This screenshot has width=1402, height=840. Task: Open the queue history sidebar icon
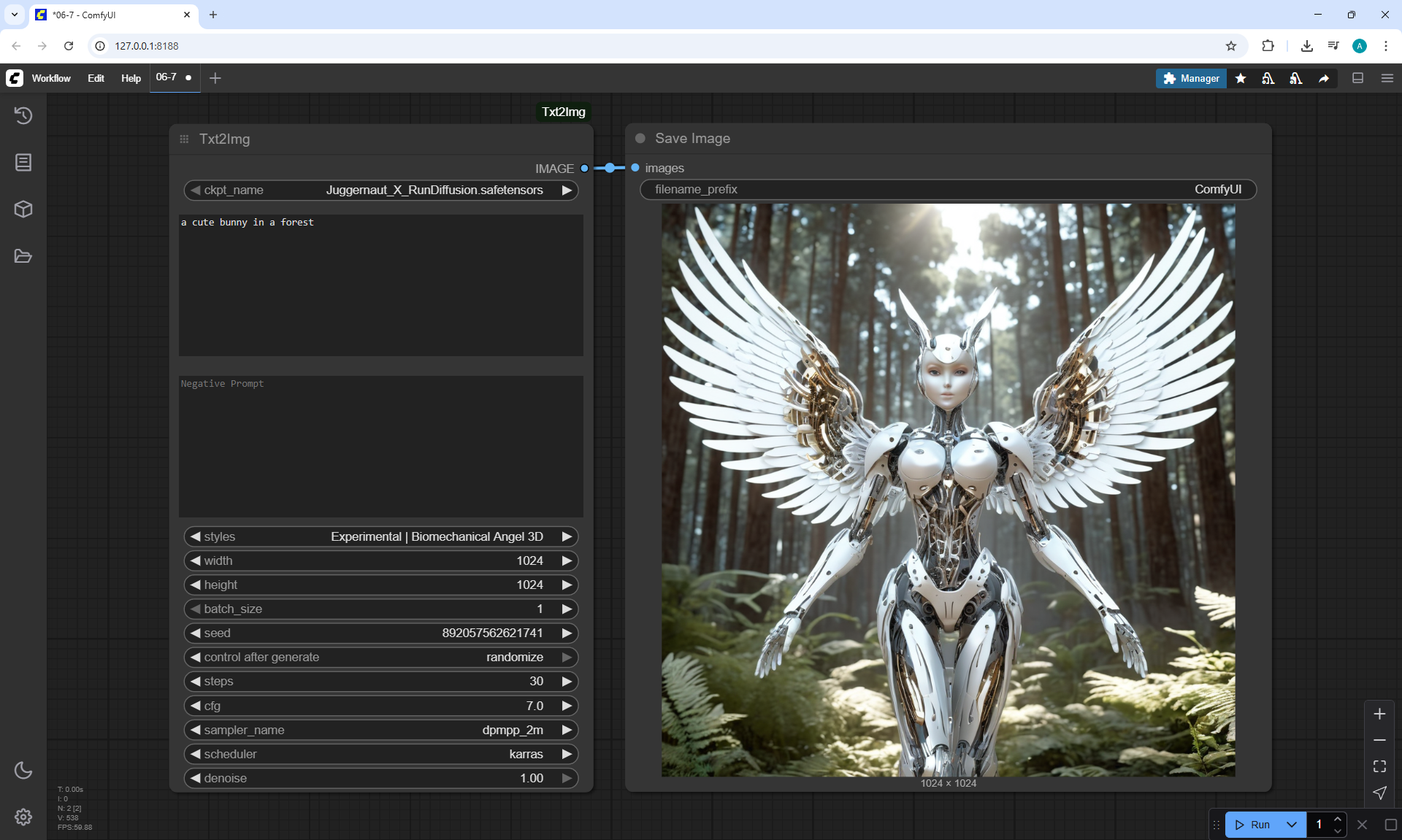pyautogui.click(x=23, y=115)
